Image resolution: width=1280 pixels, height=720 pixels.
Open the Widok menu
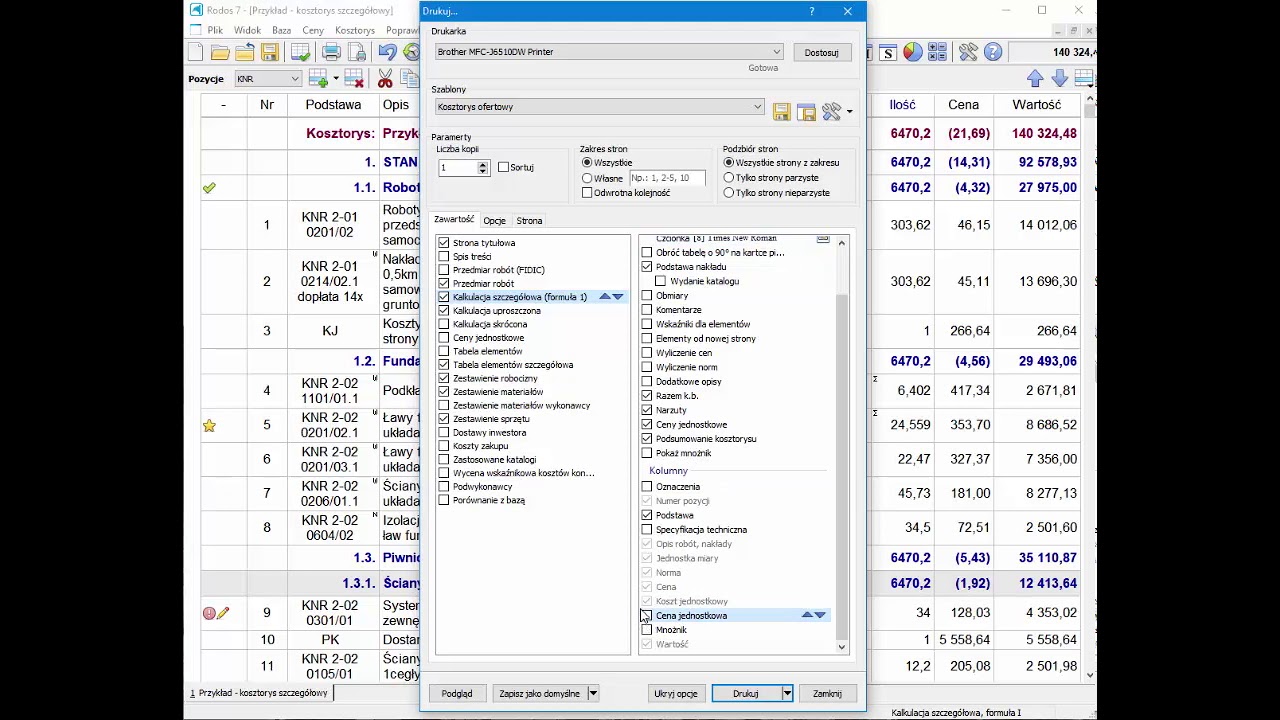click(247, 30)
